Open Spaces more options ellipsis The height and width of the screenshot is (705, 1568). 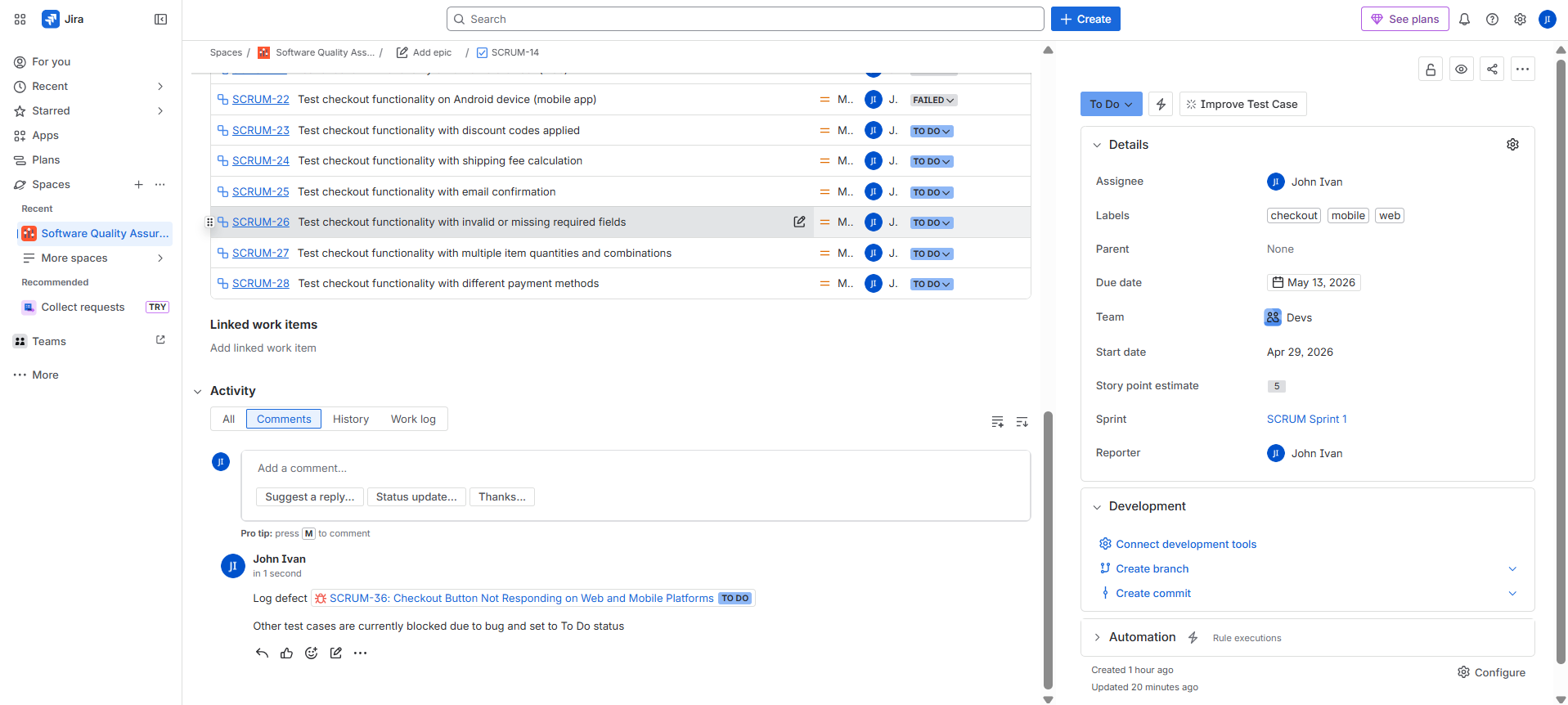[x=160, y=185]
